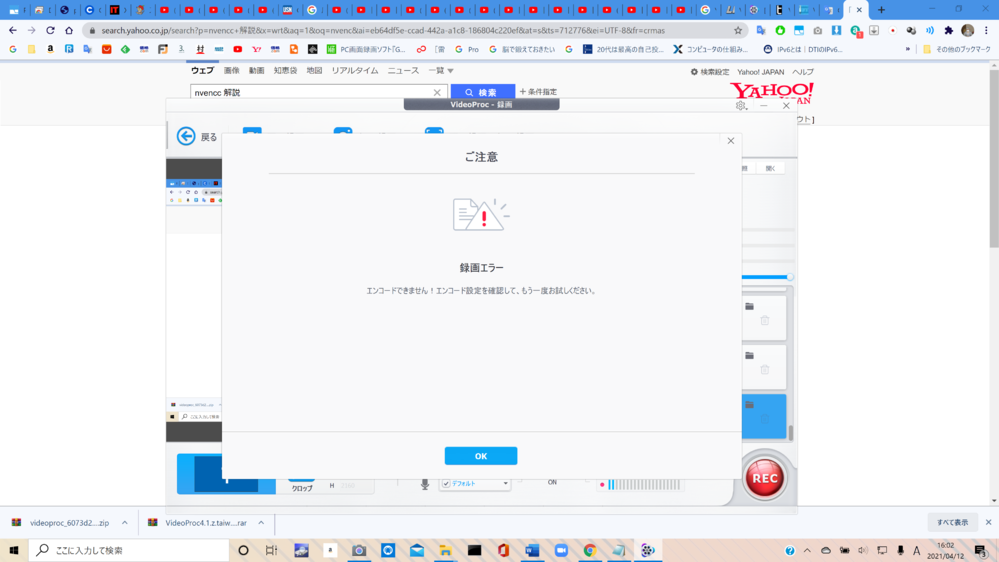Click the microphone icon in recorder

coord(424,484)
